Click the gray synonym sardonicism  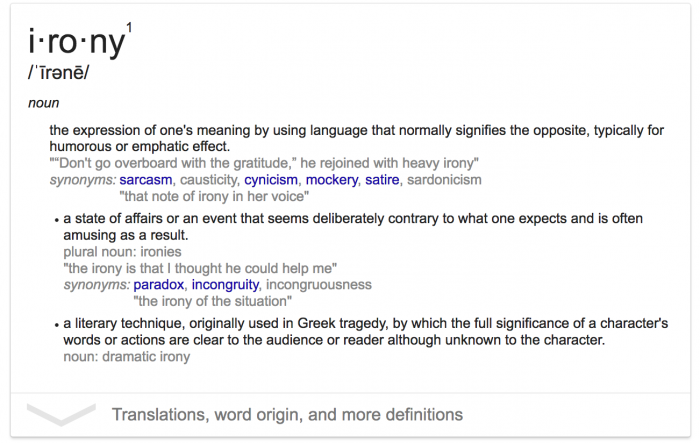(444, 180)
